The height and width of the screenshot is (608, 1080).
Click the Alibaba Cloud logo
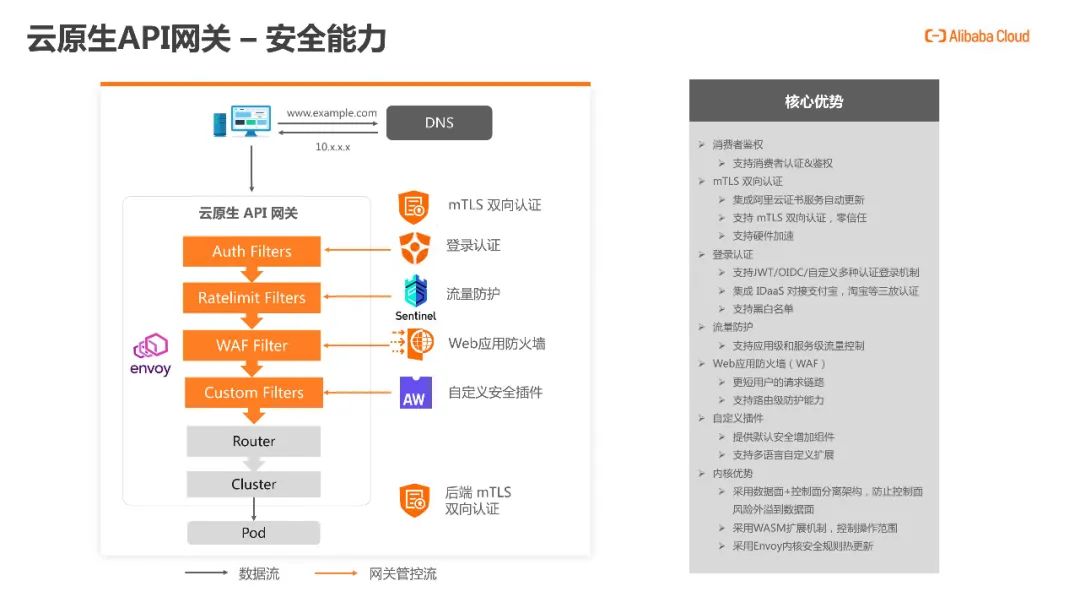point(977,36)
